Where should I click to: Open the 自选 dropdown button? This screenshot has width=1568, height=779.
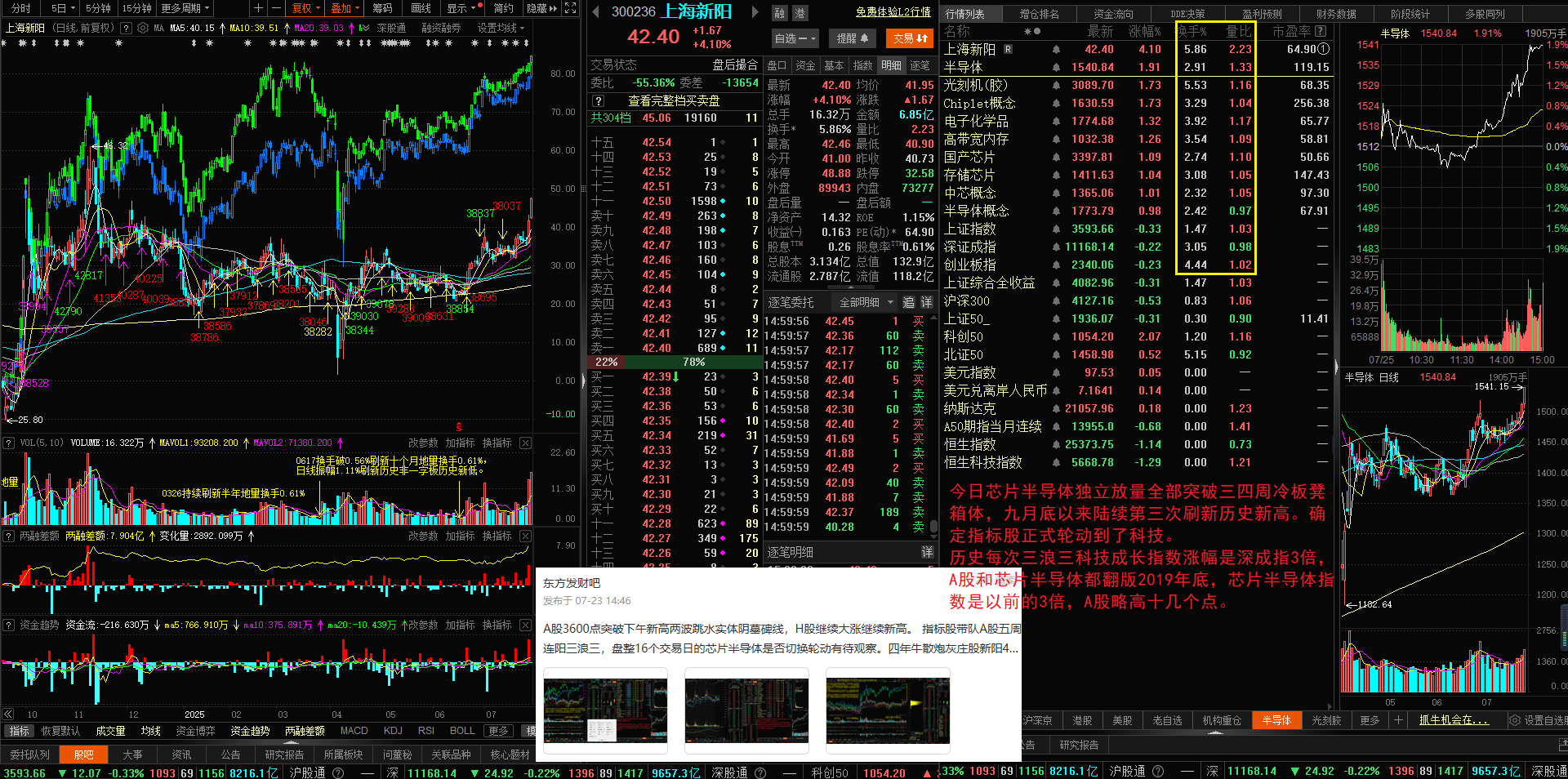pos(795,38)
